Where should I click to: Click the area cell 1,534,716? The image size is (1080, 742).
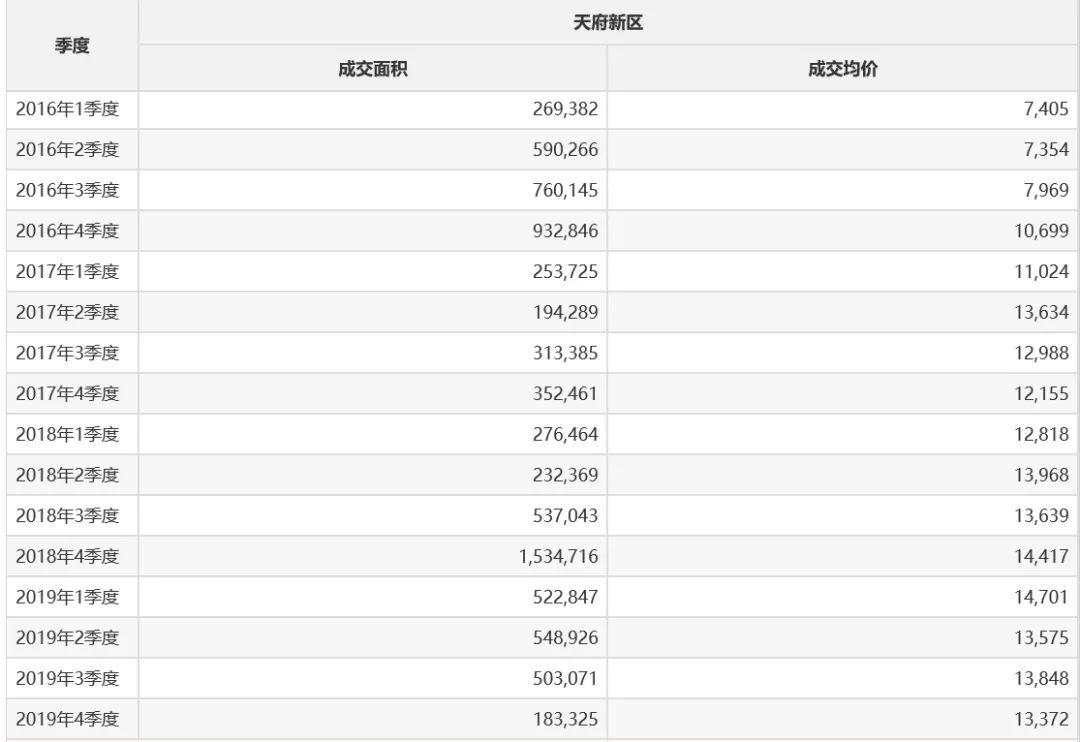pos(558,556)
